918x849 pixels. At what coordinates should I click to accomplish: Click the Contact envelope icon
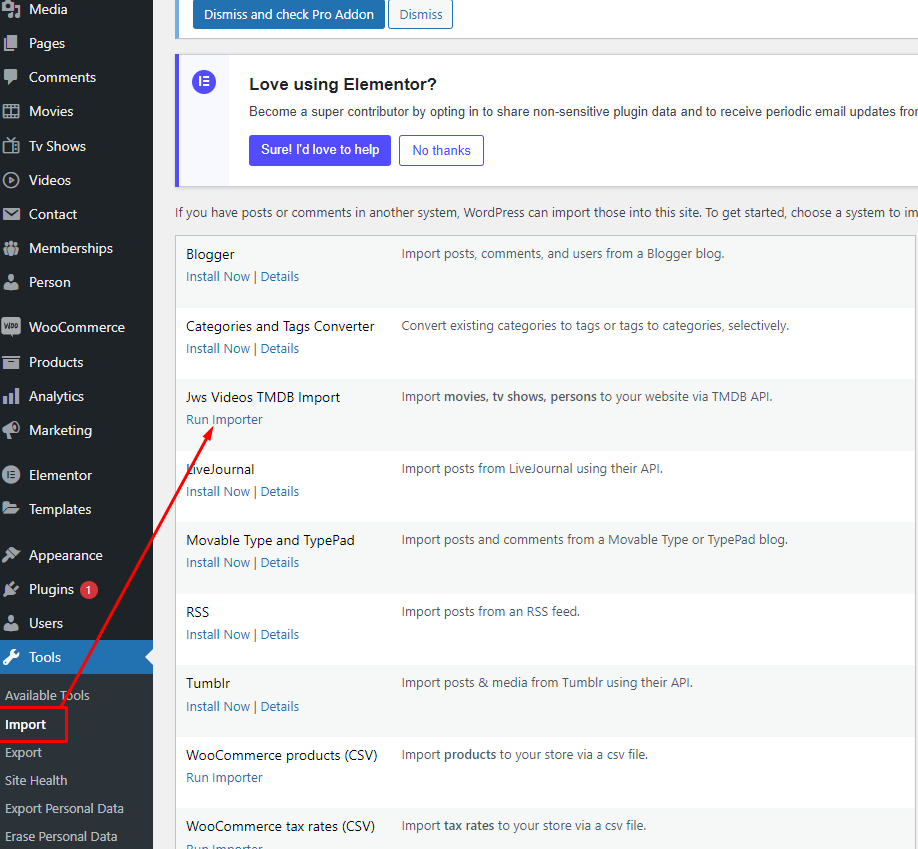pyautogui.click(x=11, y=214)
